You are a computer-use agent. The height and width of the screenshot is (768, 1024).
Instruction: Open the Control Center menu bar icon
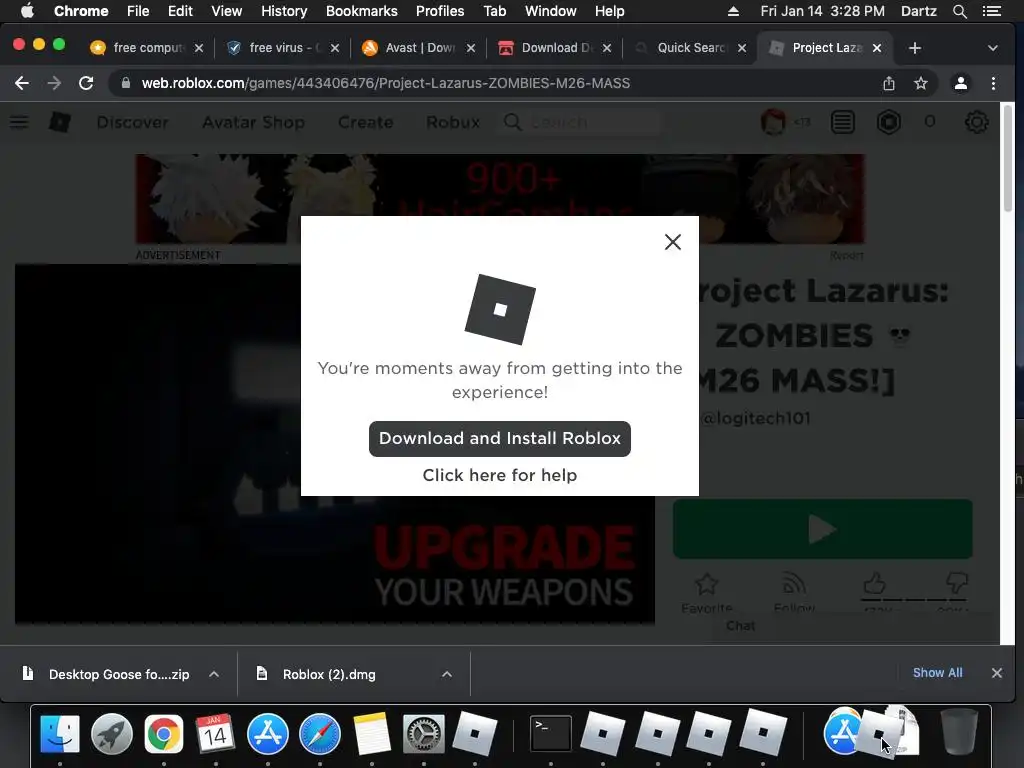pyautogui.click(x=992, y=11)
